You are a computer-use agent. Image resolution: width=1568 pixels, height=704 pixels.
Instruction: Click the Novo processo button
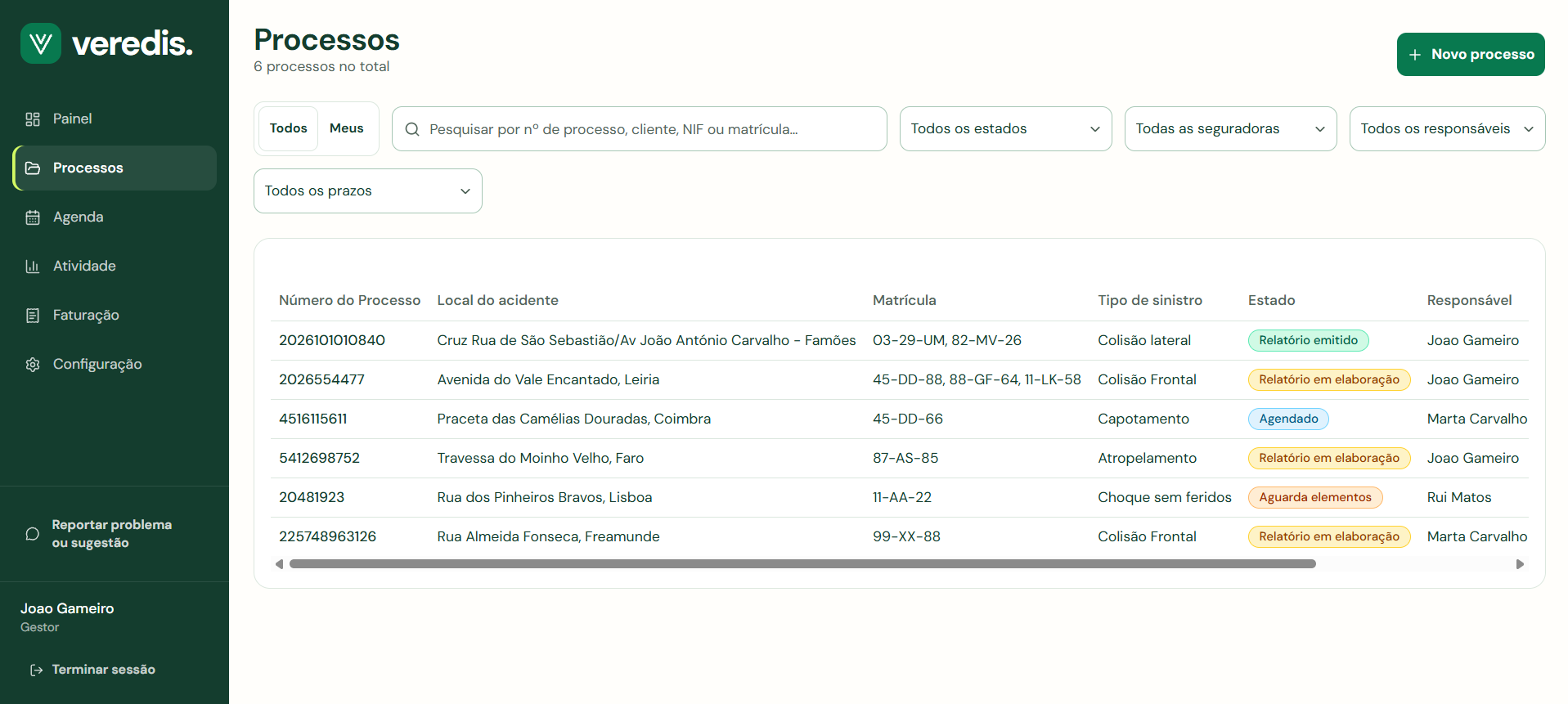coord(1471,55)
